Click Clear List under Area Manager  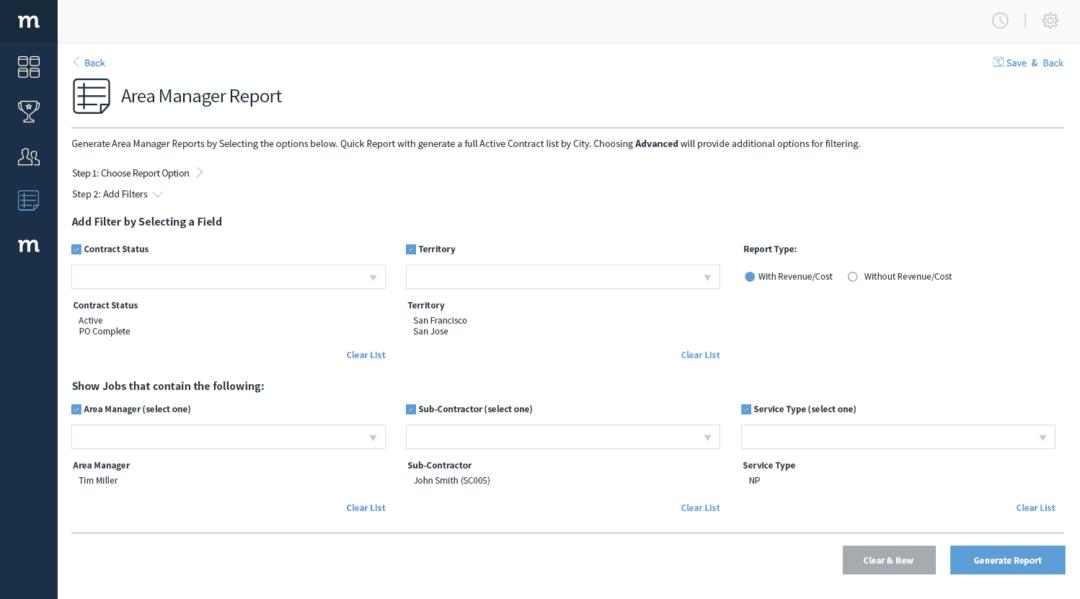click(x=366, y=507)
